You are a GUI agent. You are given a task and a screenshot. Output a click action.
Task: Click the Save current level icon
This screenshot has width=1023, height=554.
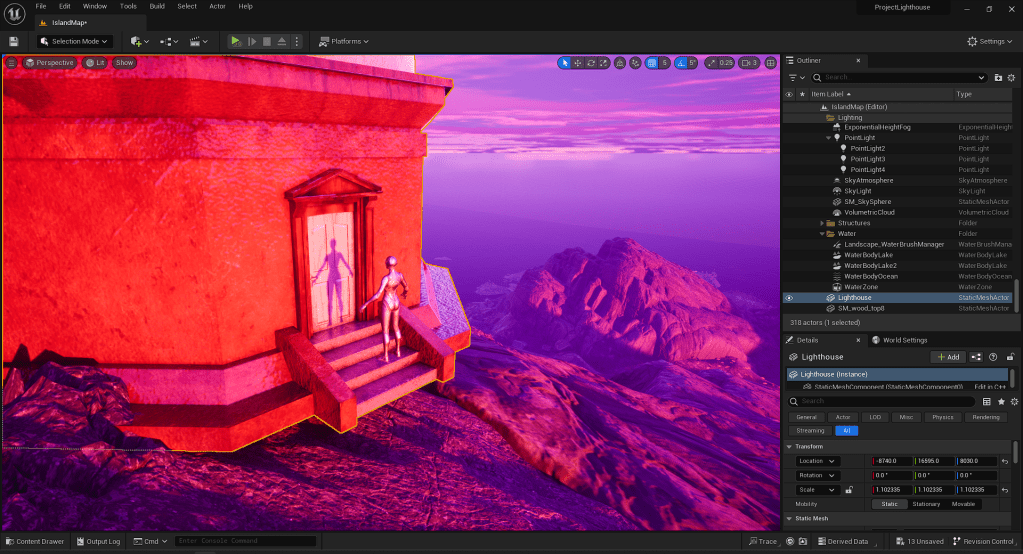coord(14,41)
